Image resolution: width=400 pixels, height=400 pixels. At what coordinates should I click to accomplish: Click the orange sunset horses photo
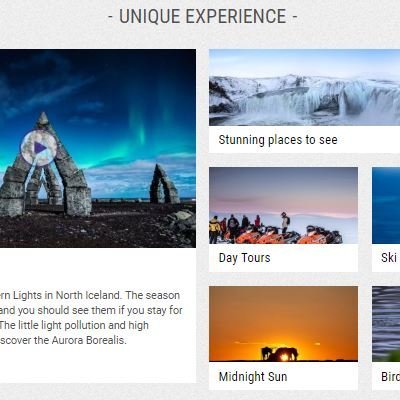[x=284, y=324]
